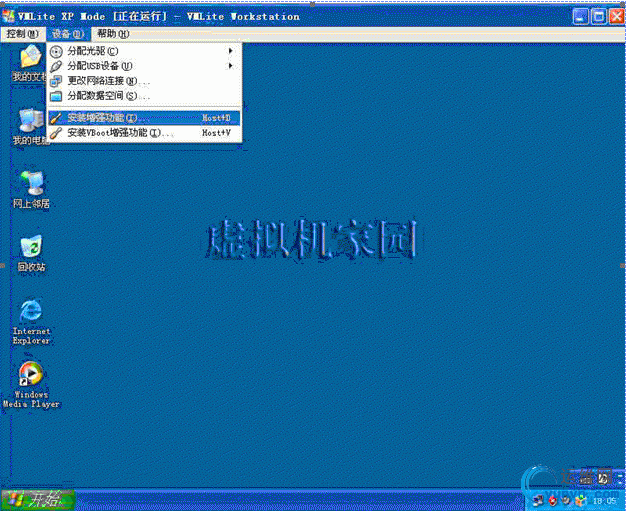Click the network monitors icon beside 更改网络连接
The image size is (626, 511).
tap(56, 81)
